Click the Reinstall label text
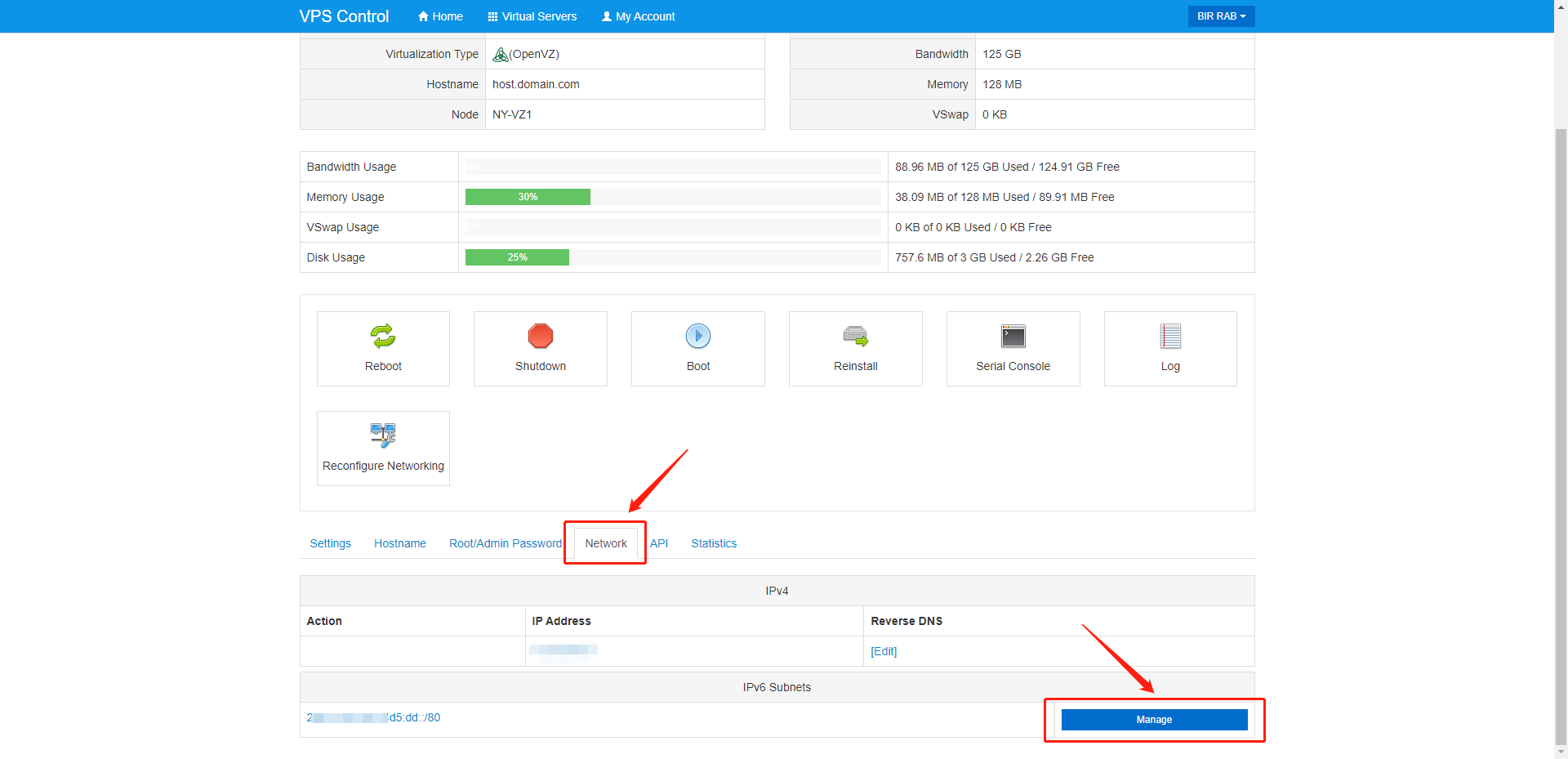The image size is (1568, 759). tap(856, 366)
